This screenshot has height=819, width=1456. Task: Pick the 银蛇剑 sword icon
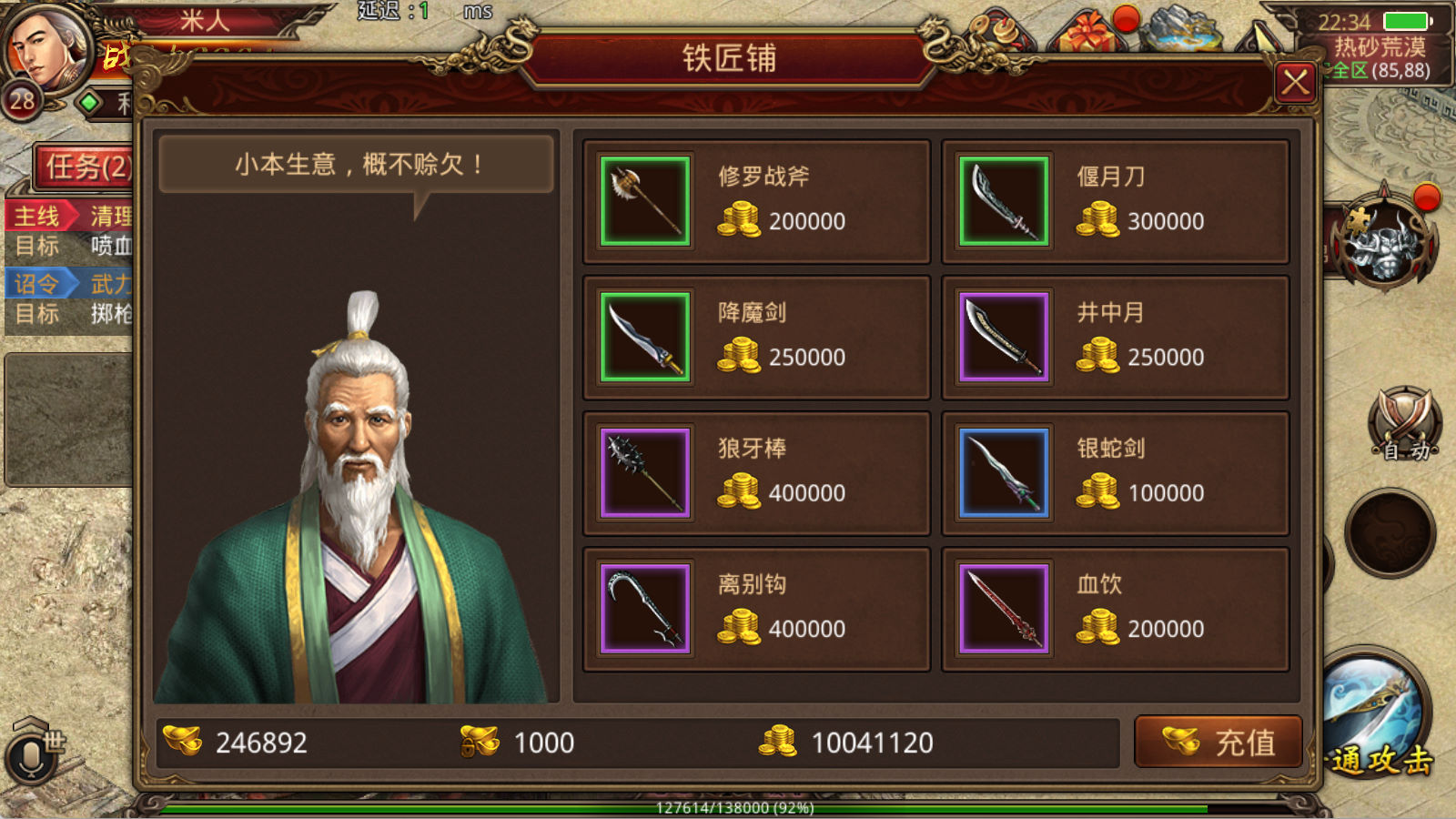click(x=1004, y=473)
